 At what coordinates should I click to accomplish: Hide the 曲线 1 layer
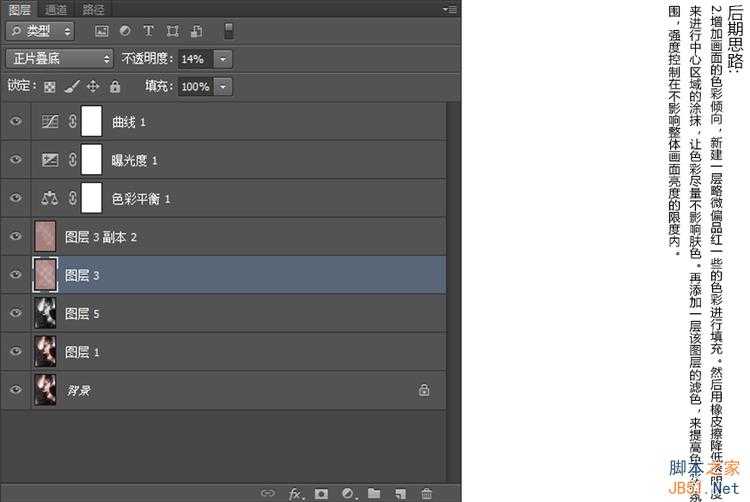coord(15,121)
